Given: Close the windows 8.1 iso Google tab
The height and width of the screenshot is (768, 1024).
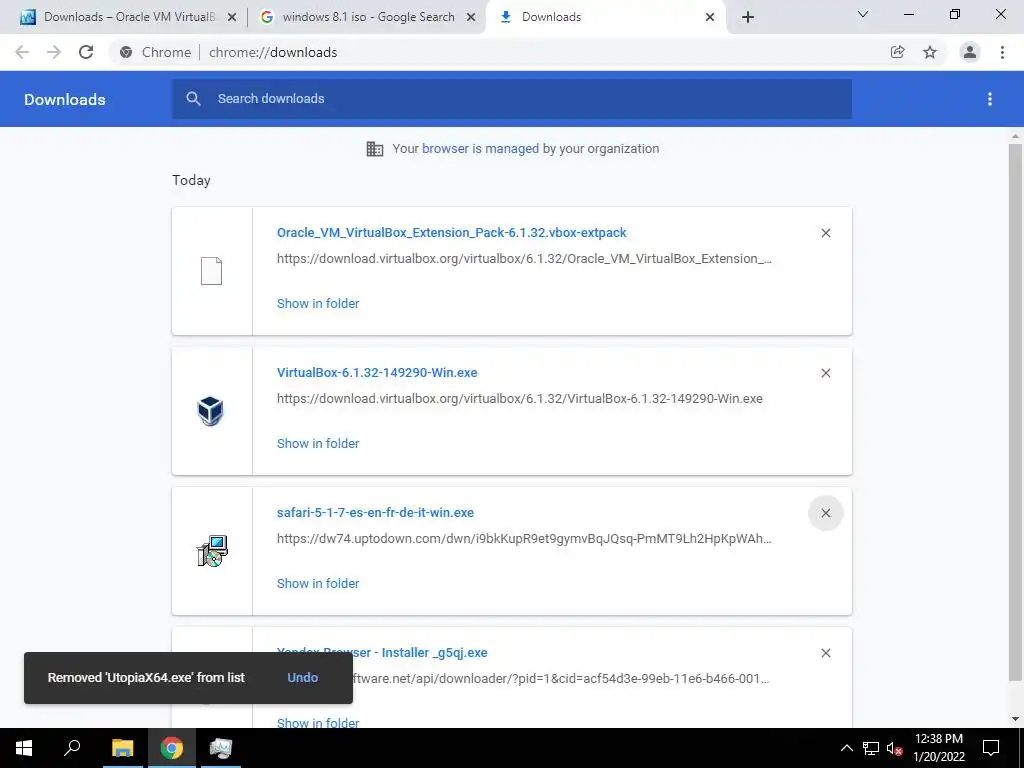Looking at the screenshot, I should (x=471, y=17).
